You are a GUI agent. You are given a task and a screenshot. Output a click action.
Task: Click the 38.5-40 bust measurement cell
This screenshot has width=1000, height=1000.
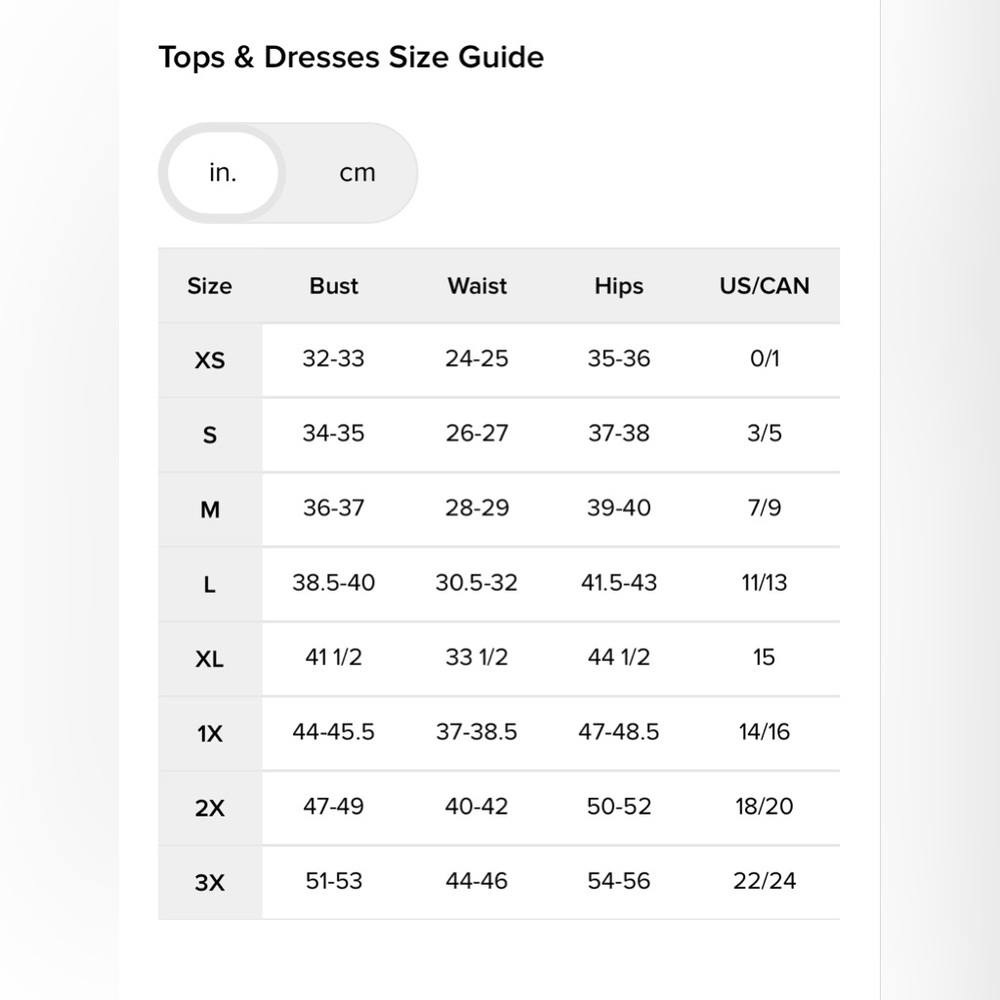pos(334,582)
